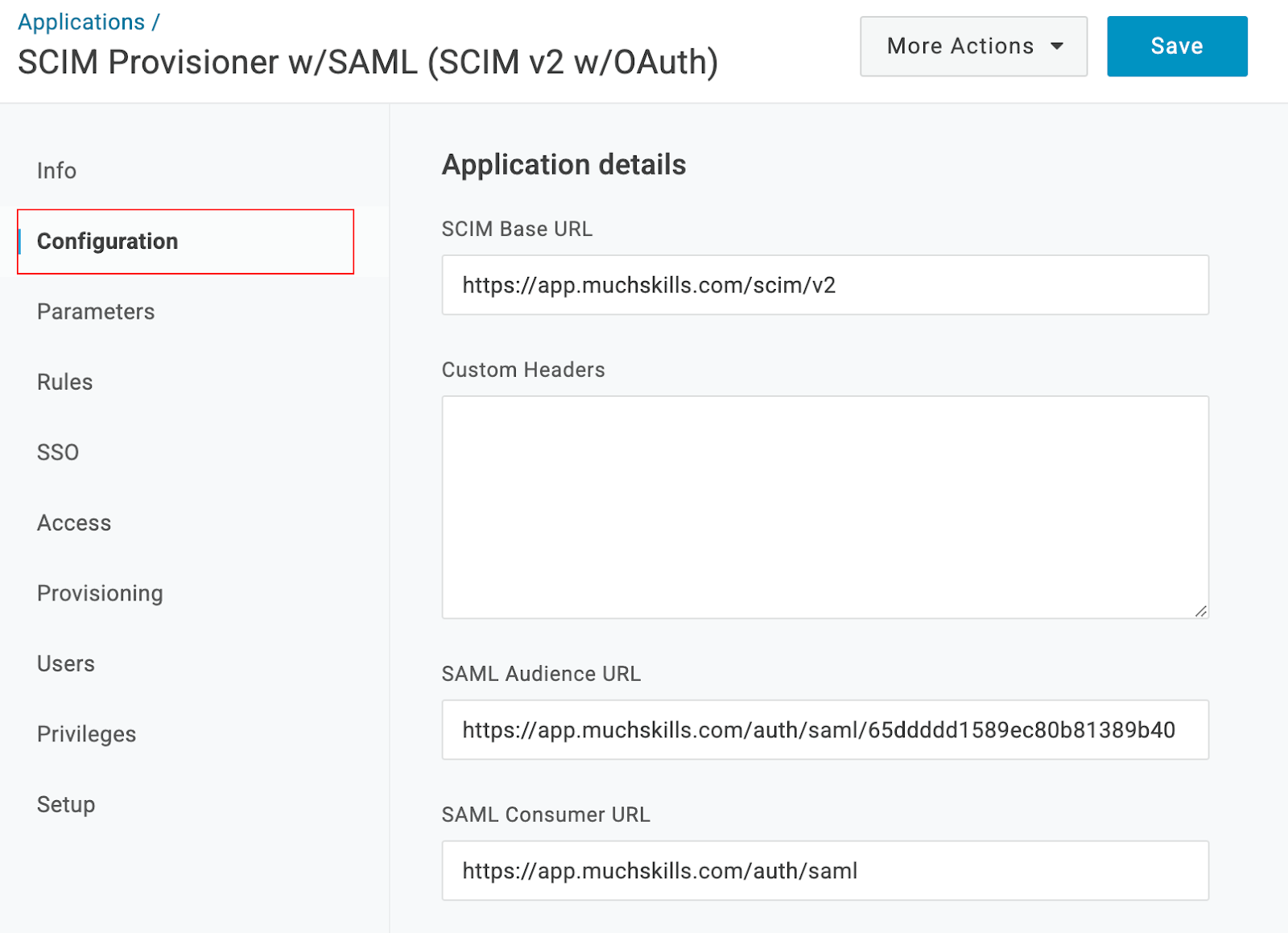
Task: Click inside the Custom Headers text area
Action: point(825,507)
